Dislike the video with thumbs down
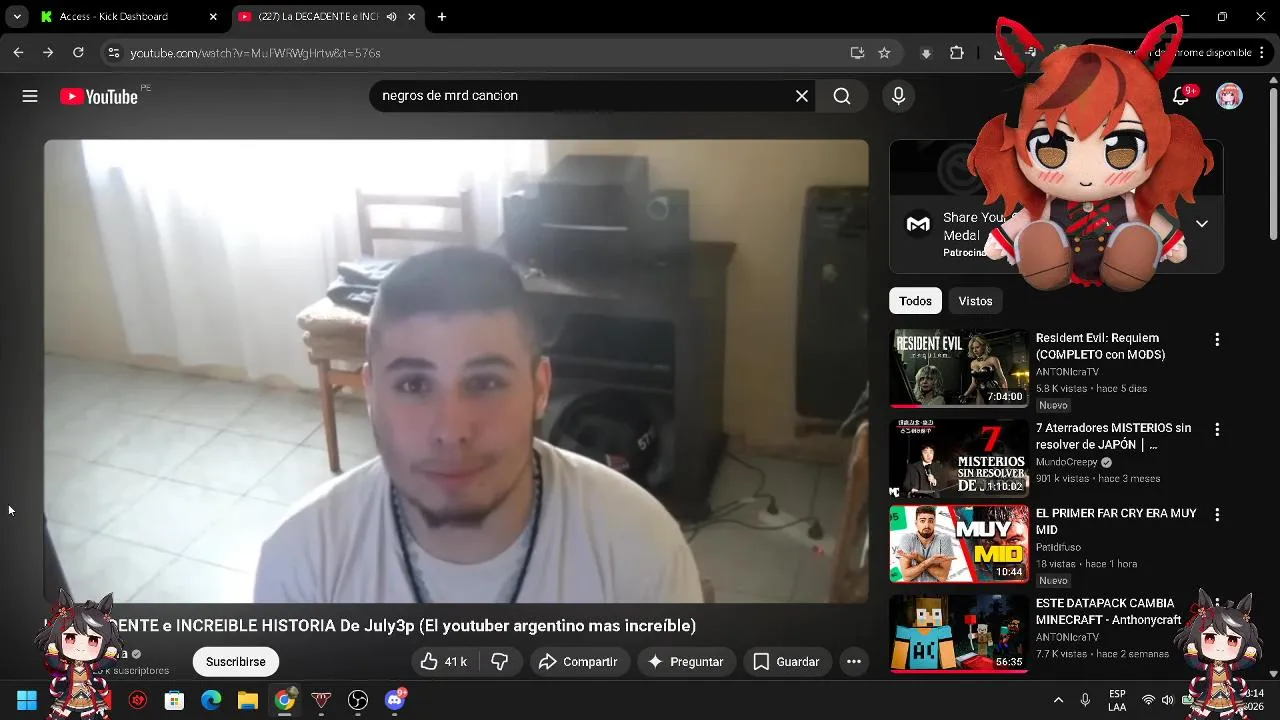1280x720 pixels. click(x=500, y=662)
